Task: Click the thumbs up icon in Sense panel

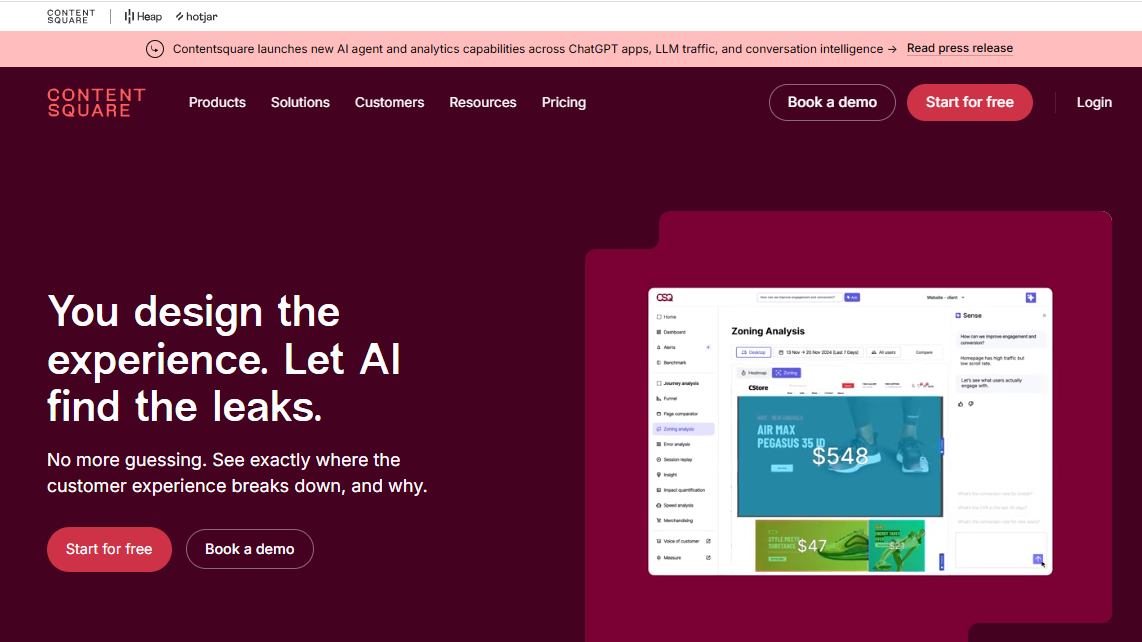Action: coord(961,404)
